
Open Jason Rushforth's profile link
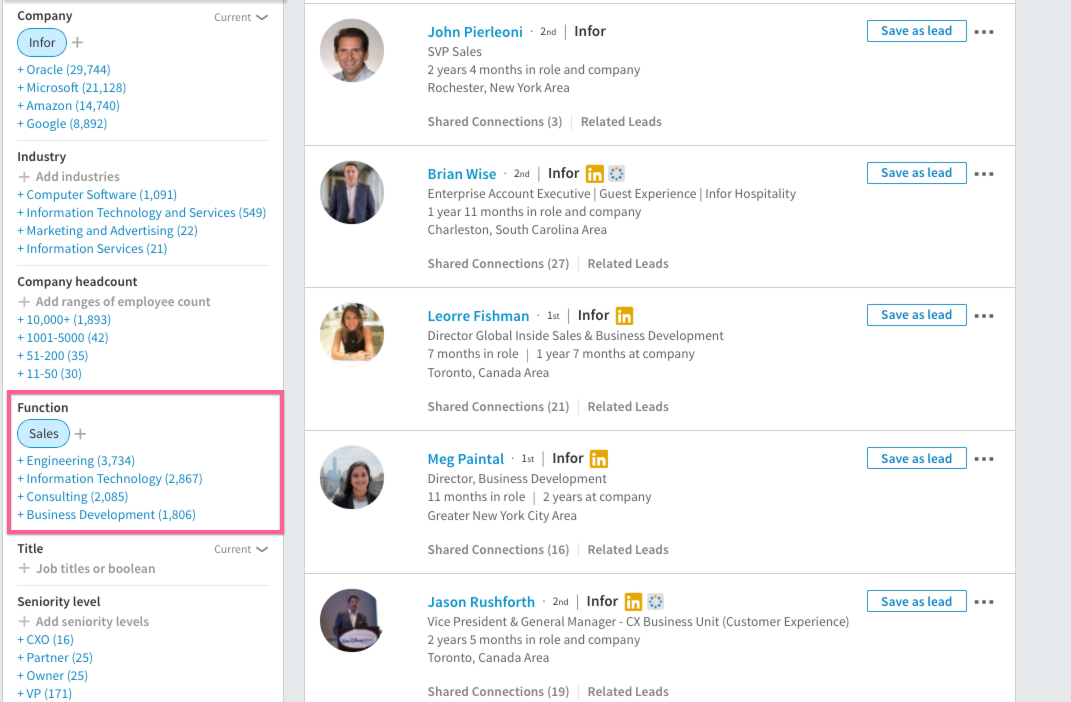point(481,602)
